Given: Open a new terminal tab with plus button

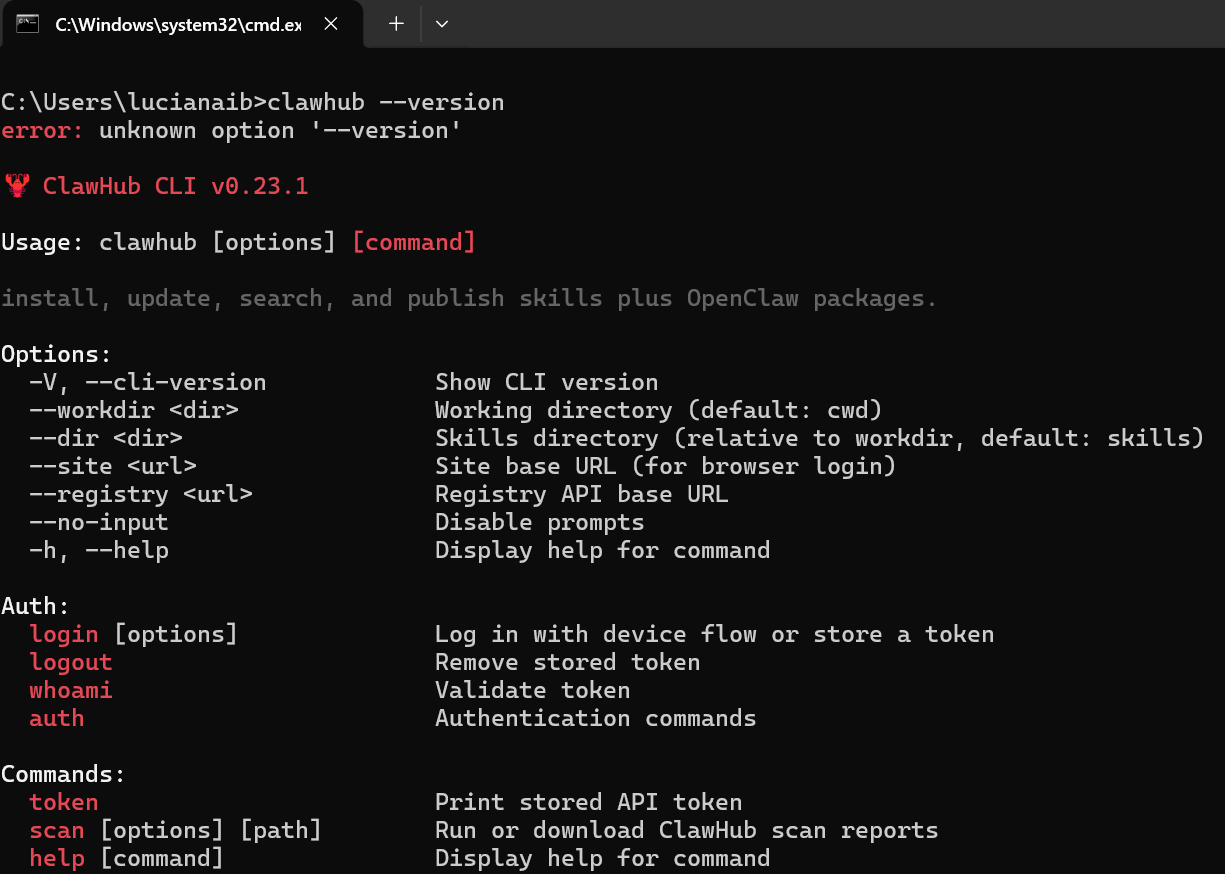Looking at the screenshot, I should click(x=396, y=24).
